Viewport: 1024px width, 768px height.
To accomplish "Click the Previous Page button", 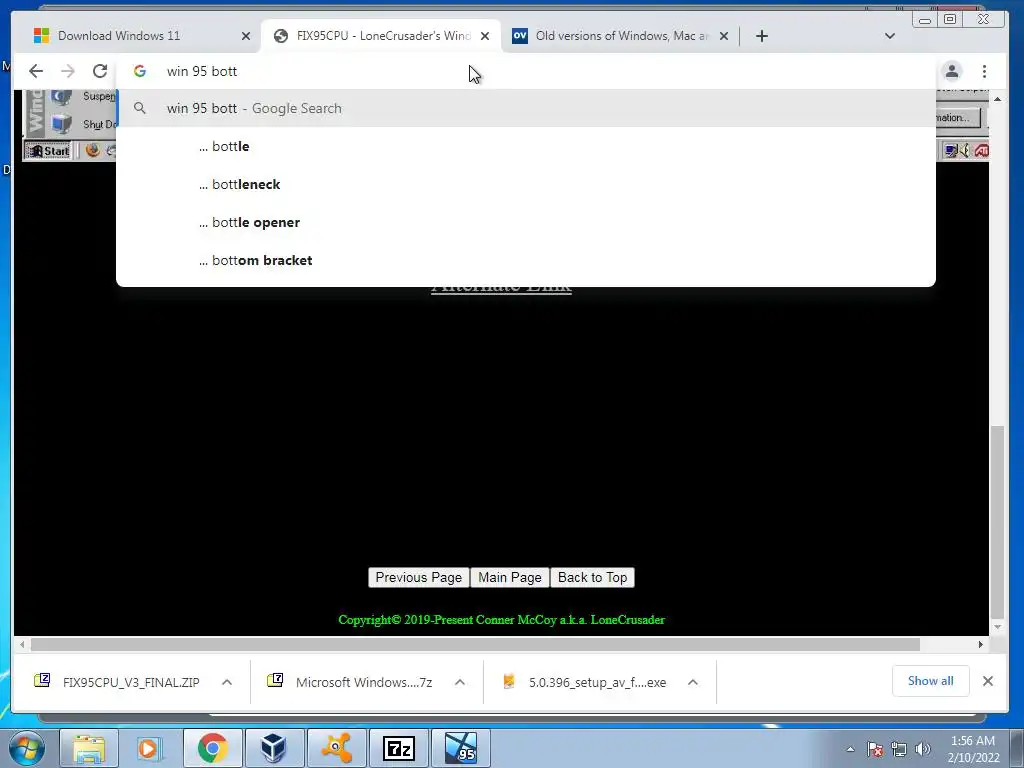I will click(419, 577).
